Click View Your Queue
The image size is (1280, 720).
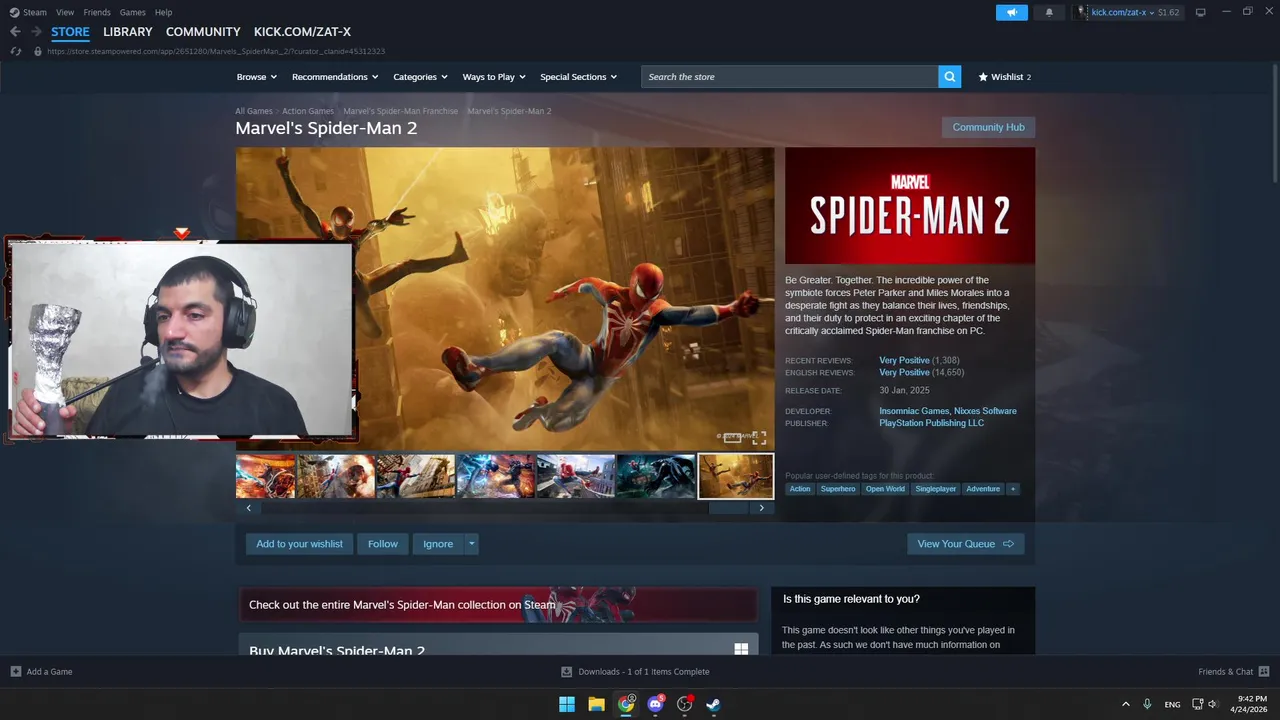pos(965,544)
